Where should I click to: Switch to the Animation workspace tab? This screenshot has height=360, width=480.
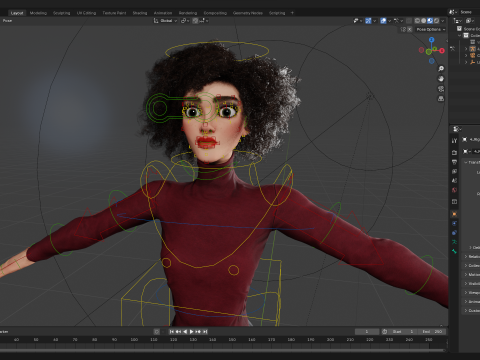(x=163, y=13)
